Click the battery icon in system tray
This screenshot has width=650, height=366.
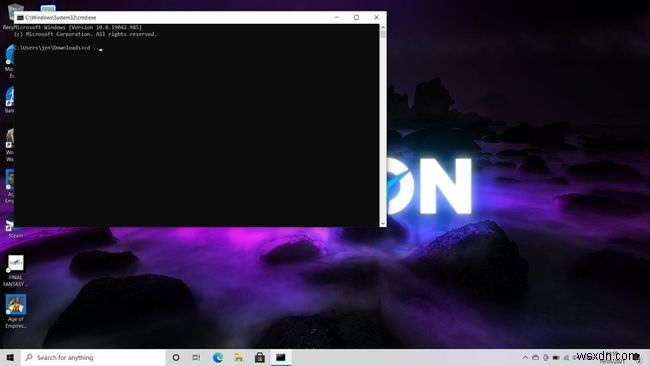(556, 357)
